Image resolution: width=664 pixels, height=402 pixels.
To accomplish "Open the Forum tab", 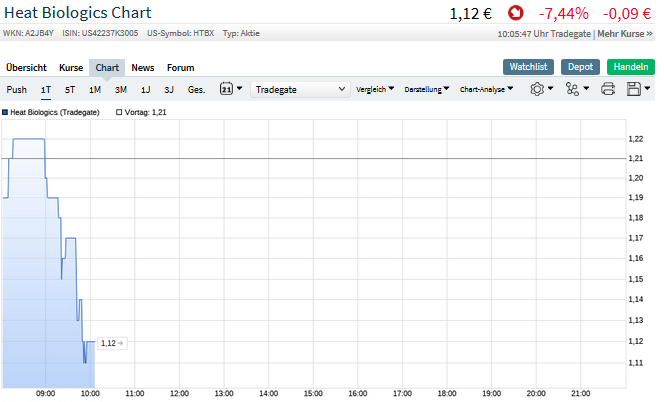I will click(180, 68).
